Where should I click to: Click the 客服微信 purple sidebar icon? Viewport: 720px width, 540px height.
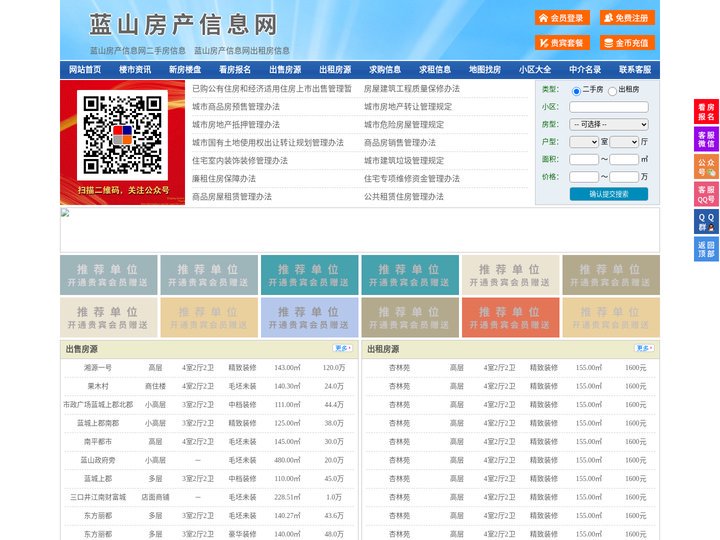point(706,139)
